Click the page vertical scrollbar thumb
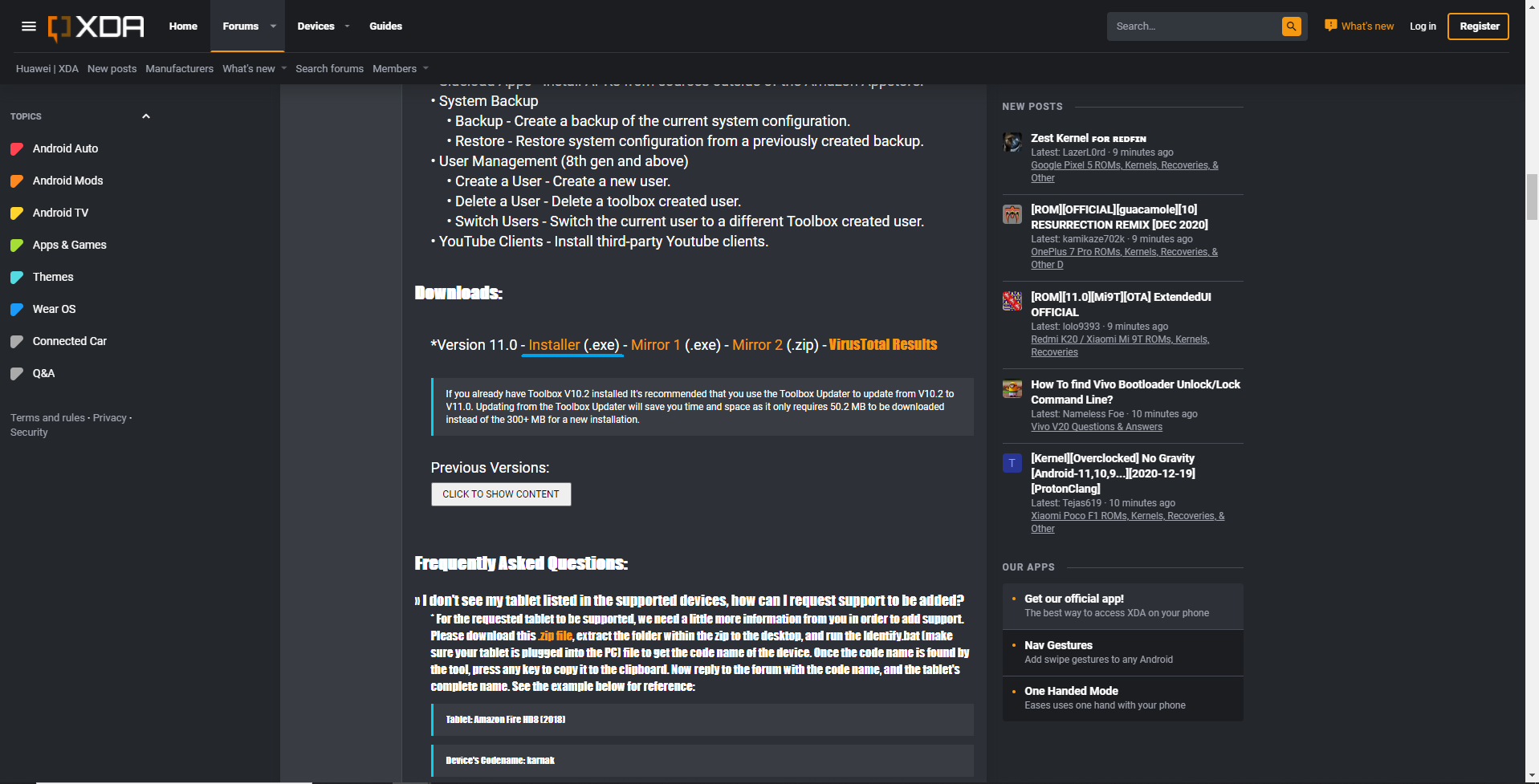The width and height of the screenshot is (1539, 784). pos(1532,197)
